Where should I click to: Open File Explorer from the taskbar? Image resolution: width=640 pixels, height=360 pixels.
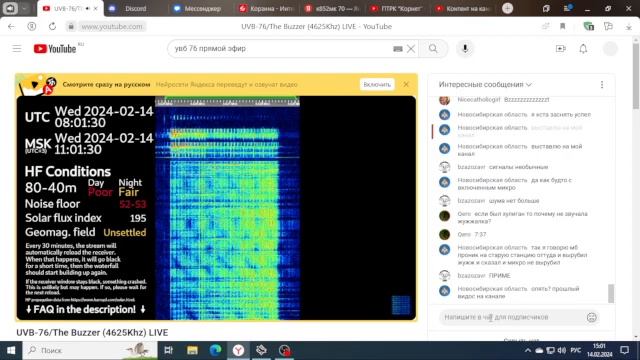[x=192, y=350]
